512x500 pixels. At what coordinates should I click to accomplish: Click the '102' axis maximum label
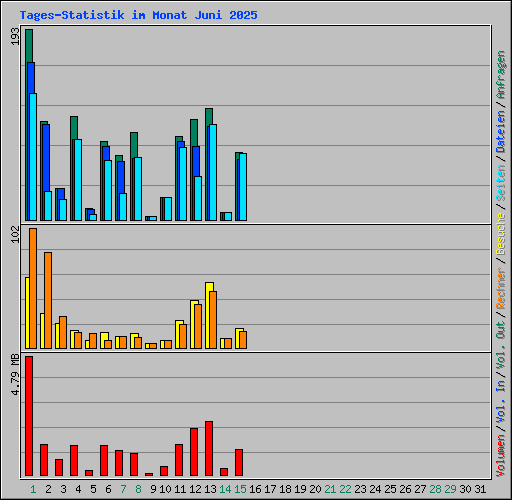[15, 234]
